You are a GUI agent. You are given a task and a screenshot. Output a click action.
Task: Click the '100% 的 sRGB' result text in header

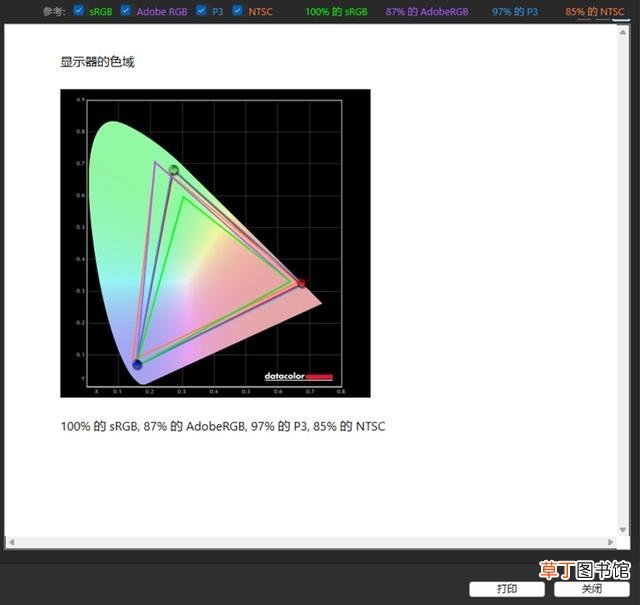click(336, 12)
